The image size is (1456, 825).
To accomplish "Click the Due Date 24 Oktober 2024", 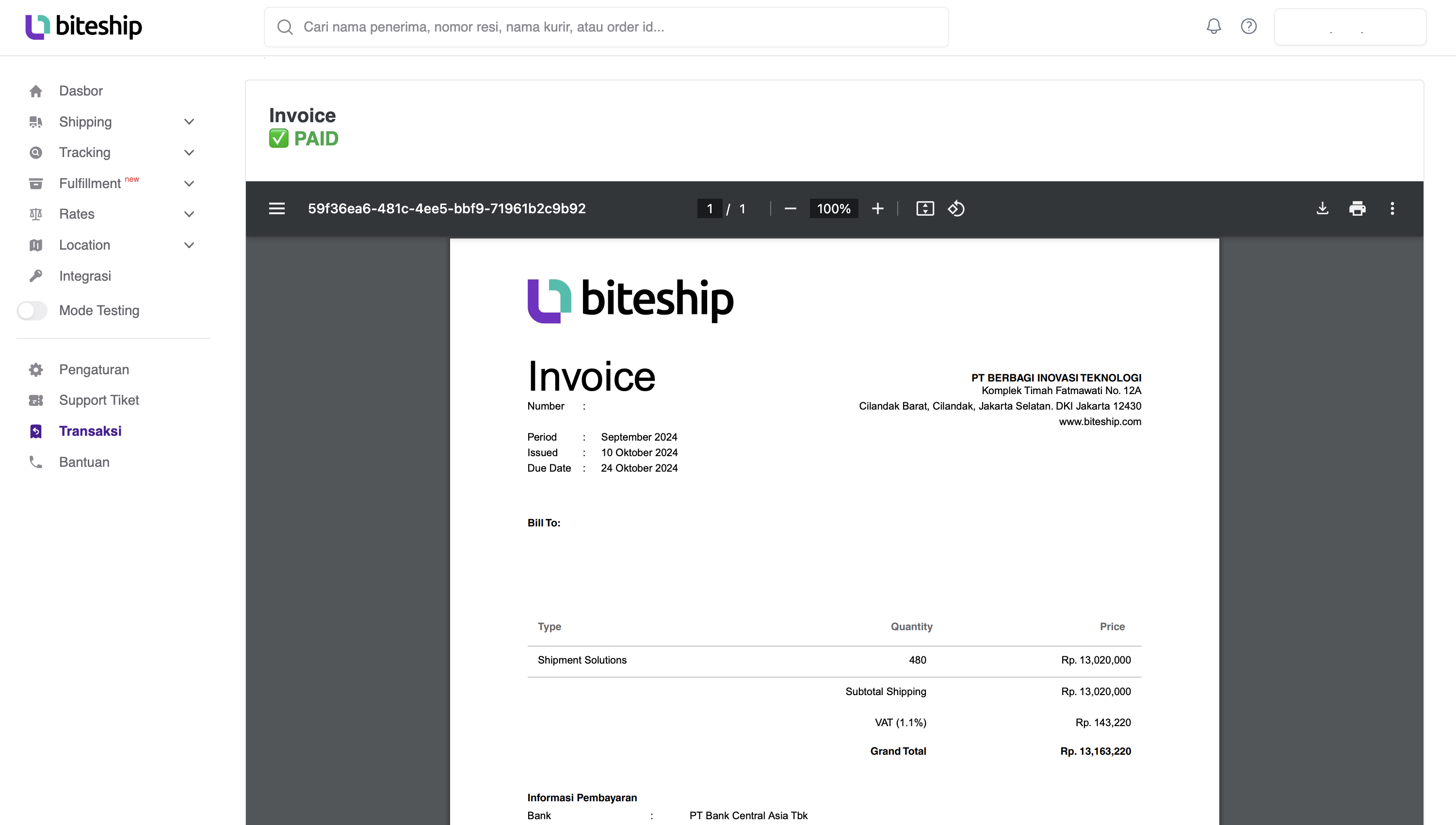I will pos(639,468).
